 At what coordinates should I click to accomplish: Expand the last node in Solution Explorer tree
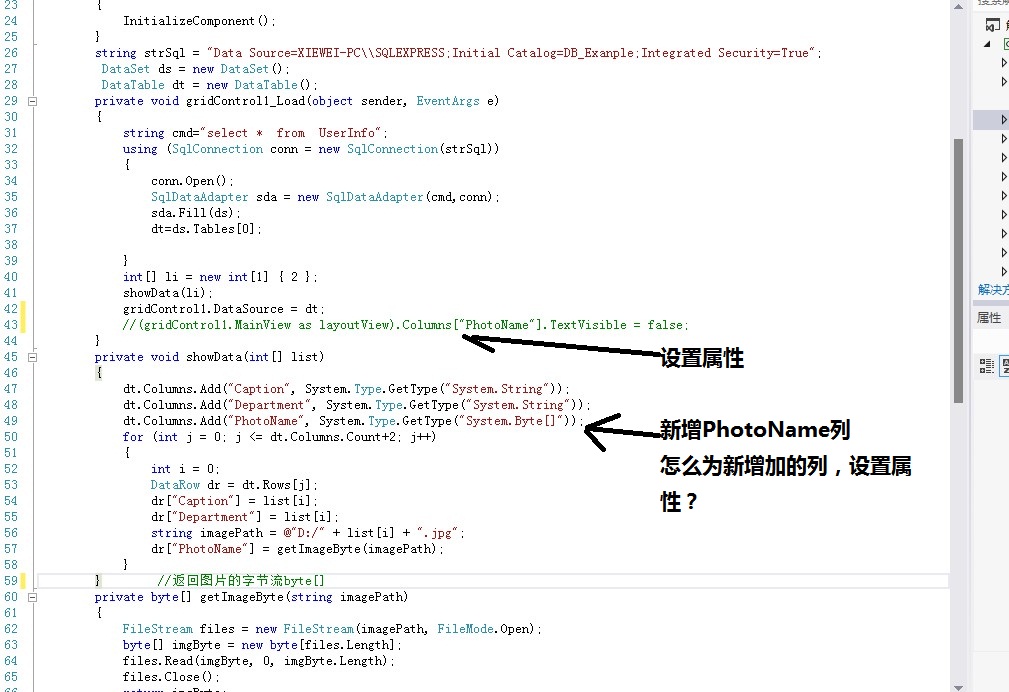(1004, 271)
